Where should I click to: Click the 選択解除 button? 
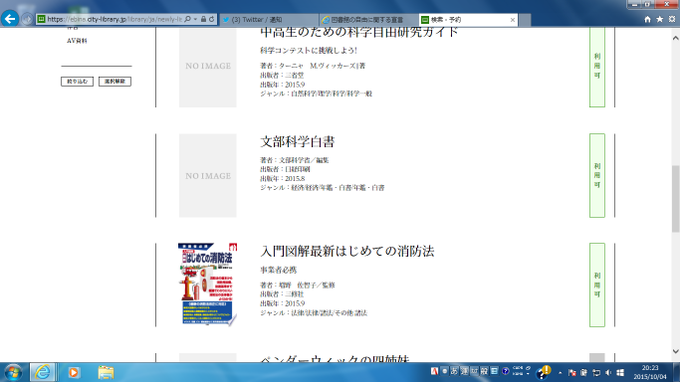114,82
